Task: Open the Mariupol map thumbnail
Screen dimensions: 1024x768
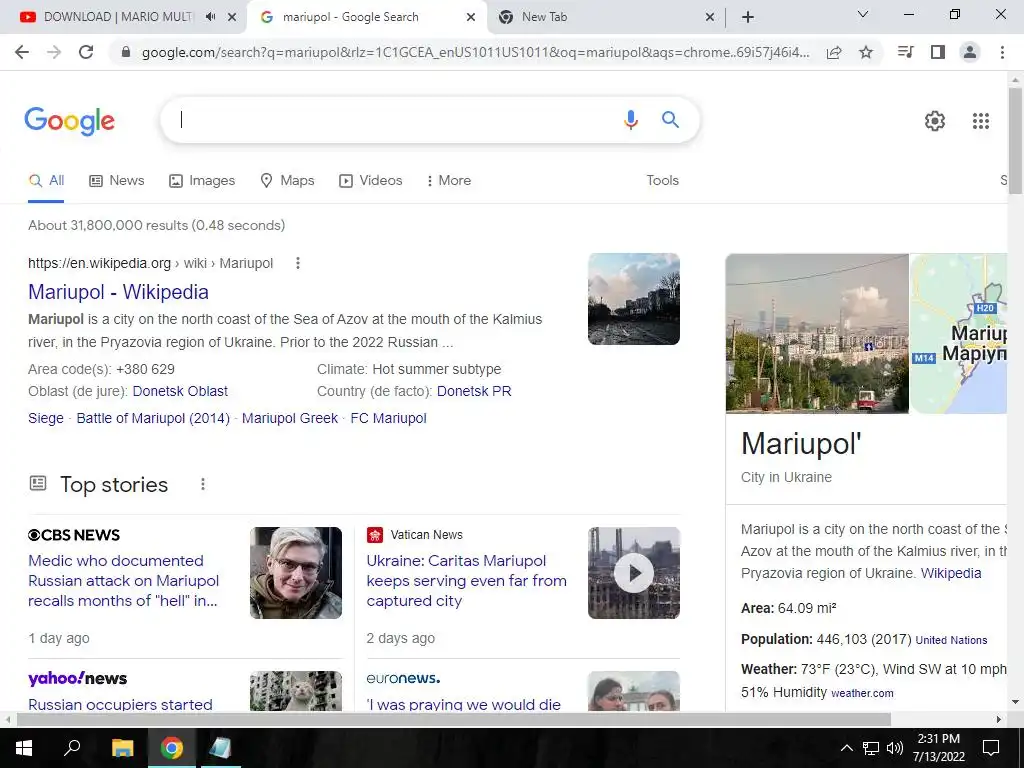Action: click(x=959, y=333)
